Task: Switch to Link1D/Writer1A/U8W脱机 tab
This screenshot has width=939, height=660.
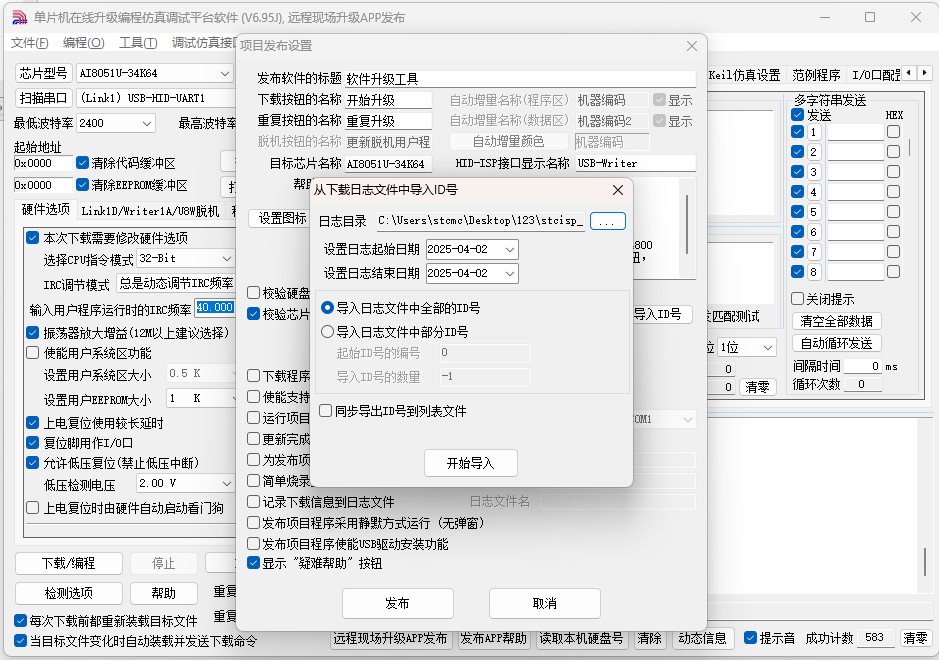Action: [x=150, y=211]
